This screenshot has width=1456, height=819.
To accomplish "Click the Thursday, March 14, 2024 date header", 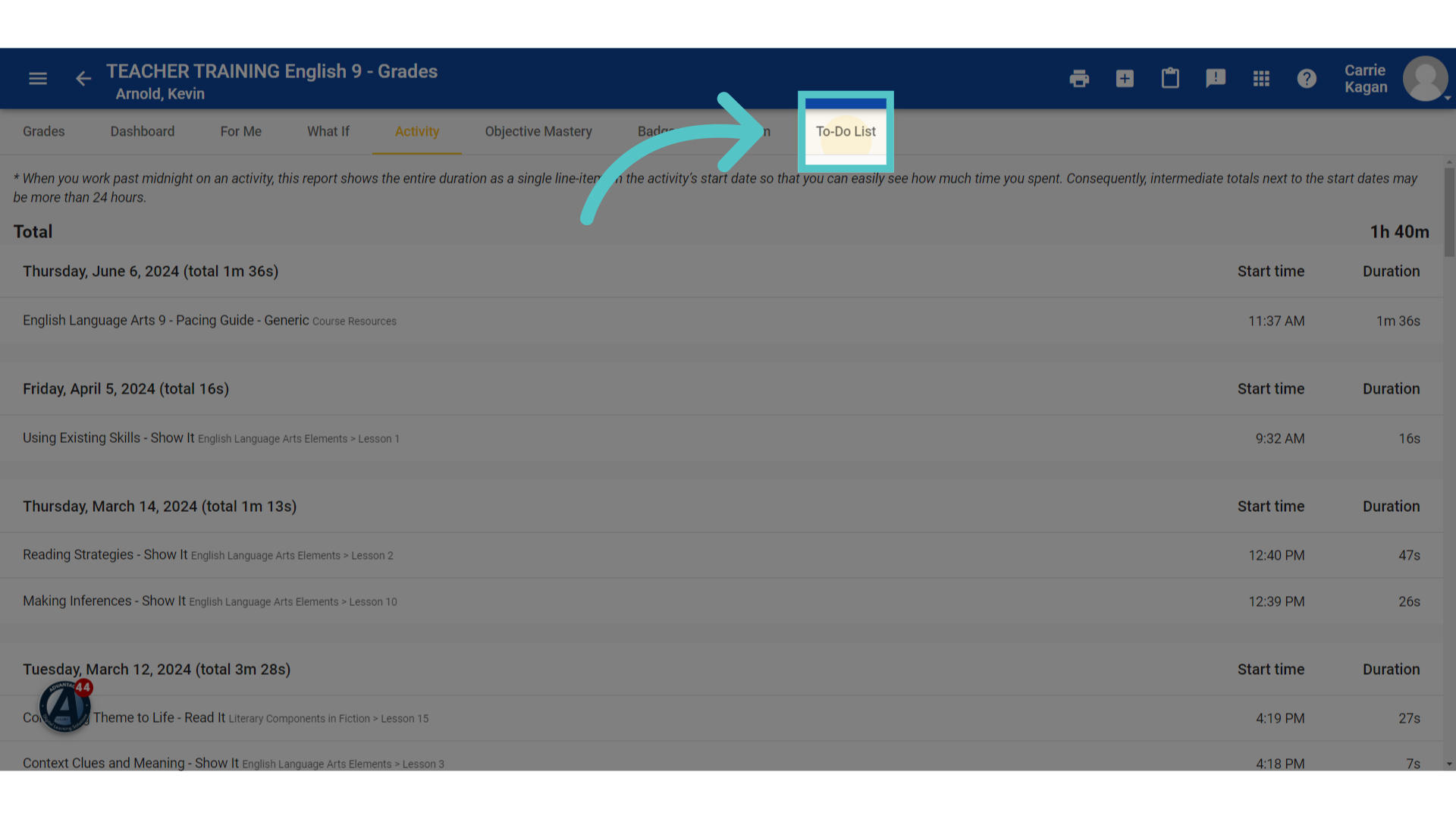I will 160,507.
